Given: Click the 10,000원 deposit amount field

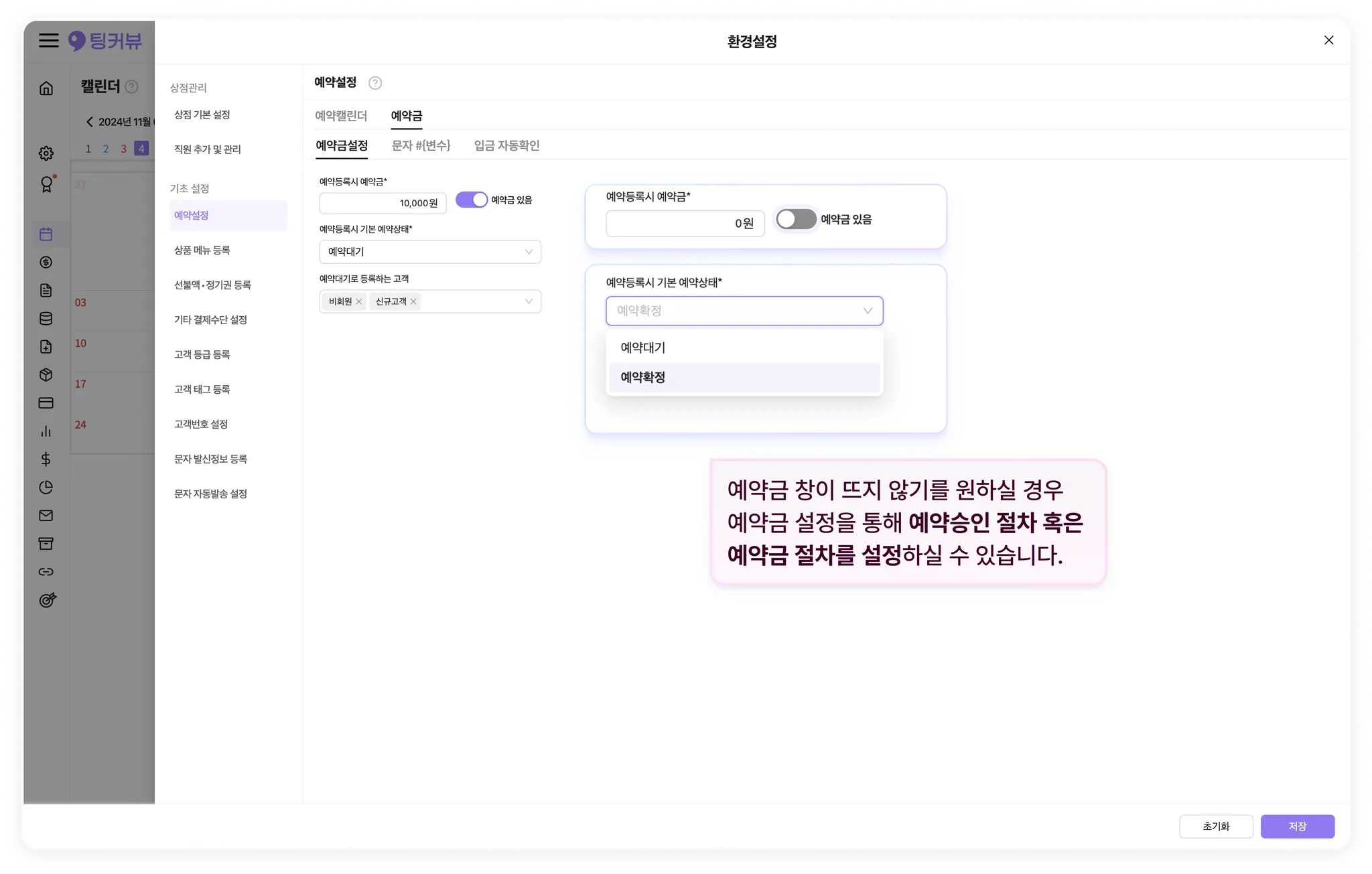Looking at the screenshot, I should coord(383,203).
